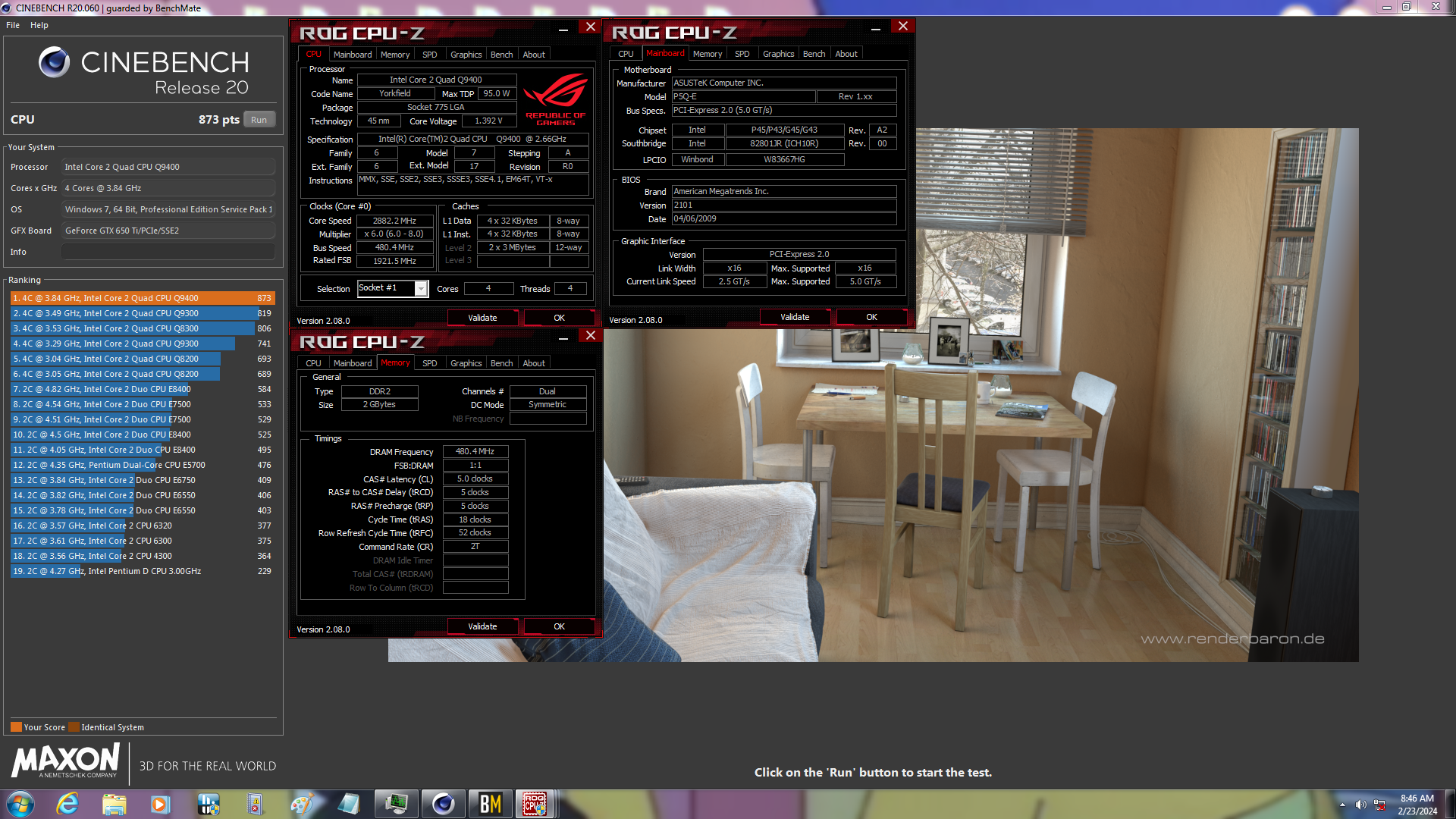Open Graphics tab in top-left CPU-Z window
The height and width of the screenshot is (819, 1456).
(466, 55)
